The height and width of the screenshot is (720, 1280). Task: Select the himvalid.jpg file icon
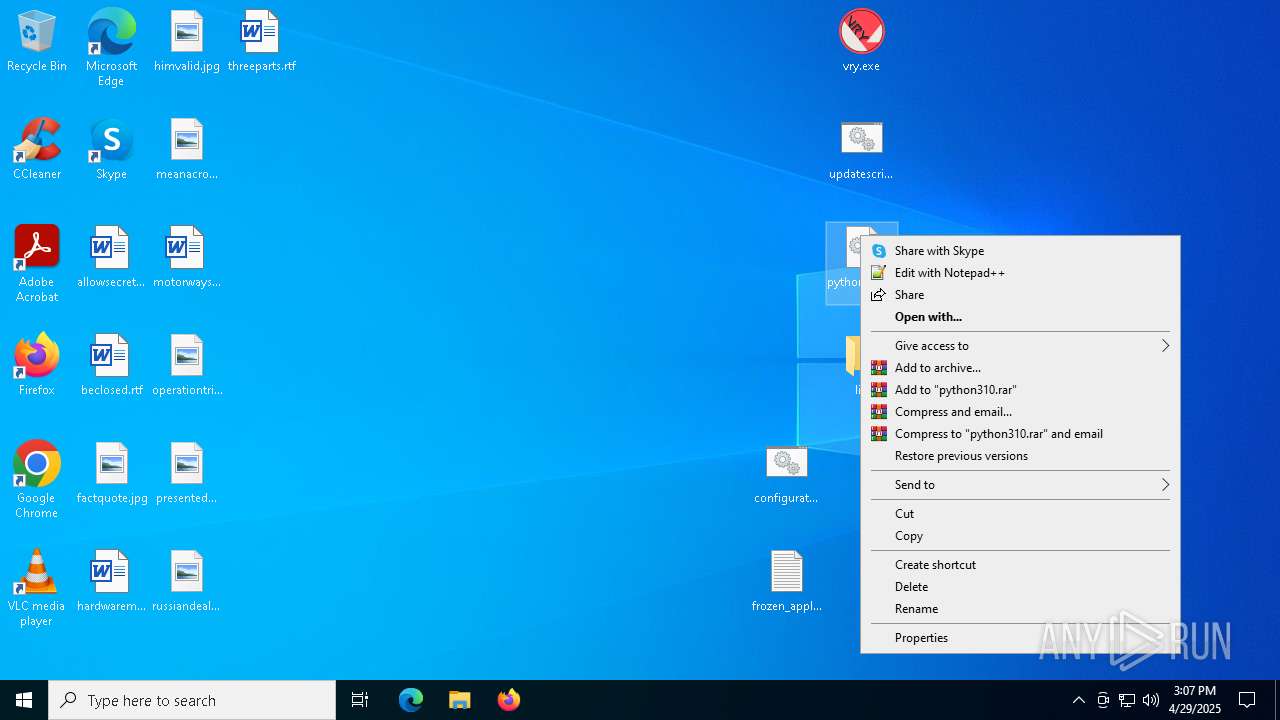tap(187, 42)
